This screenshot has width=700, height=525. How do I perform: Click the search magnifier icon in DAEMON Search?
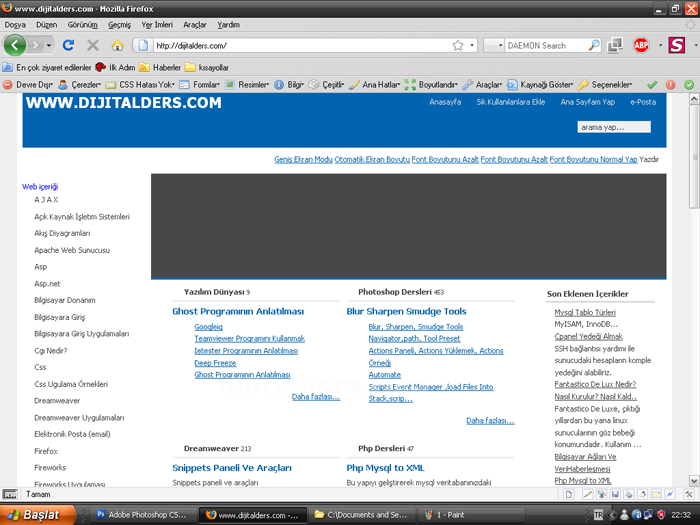tap(594, 45)
